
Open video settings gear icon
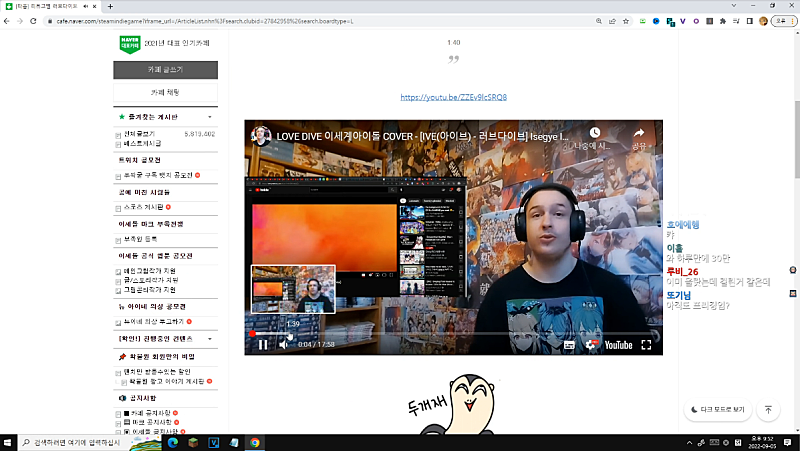pos(590,345)
